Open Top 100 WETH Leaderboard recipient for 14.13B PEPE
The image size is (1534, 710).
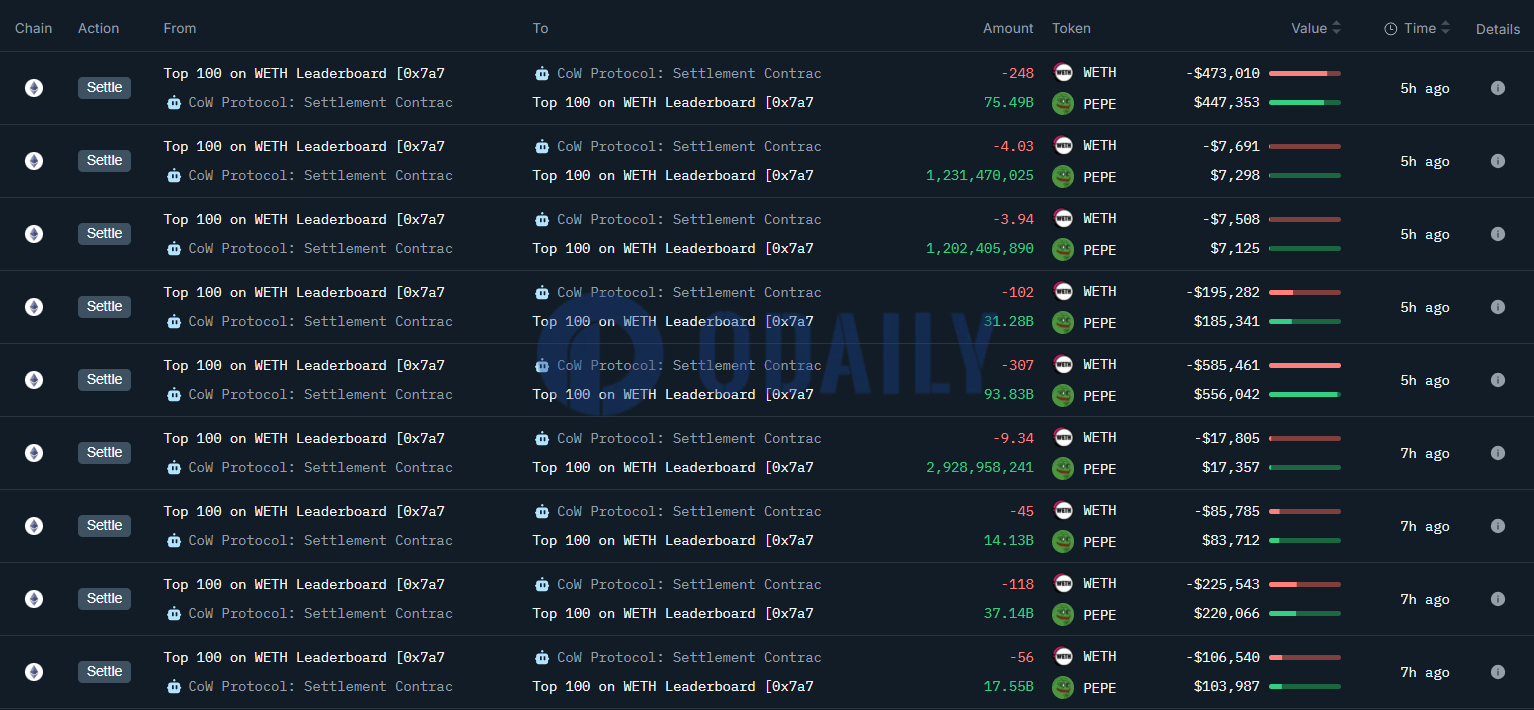point(673,540)
